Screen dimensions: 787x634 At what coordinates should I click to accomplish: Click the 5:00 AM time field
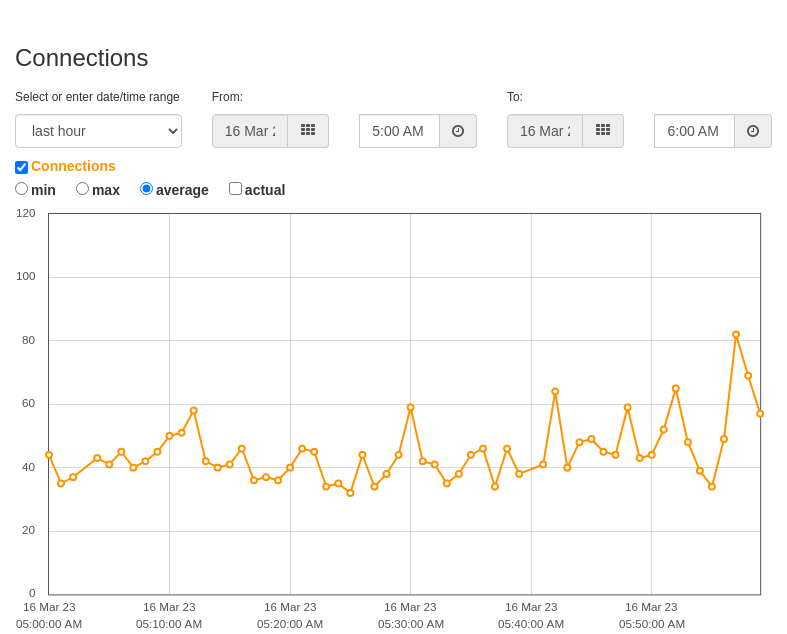pyautogui.click(x=400, y=131)
